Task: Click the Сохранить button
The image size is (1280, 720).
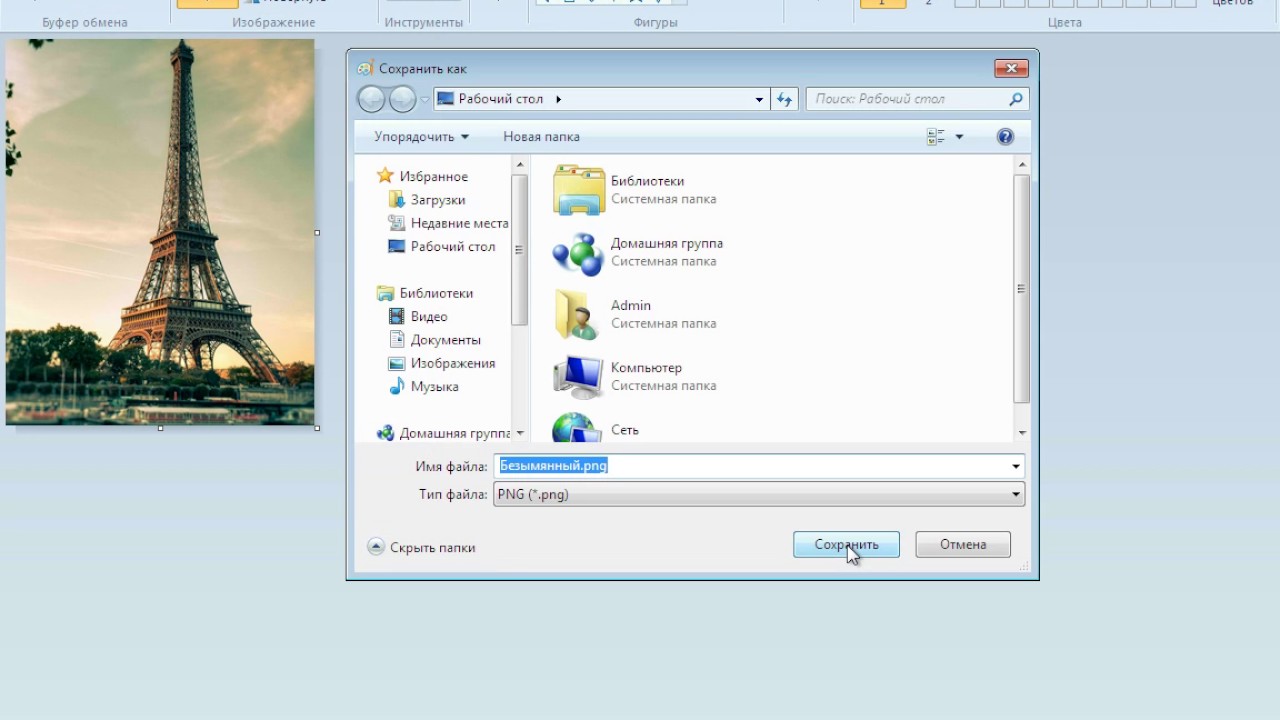Action: 846,545
